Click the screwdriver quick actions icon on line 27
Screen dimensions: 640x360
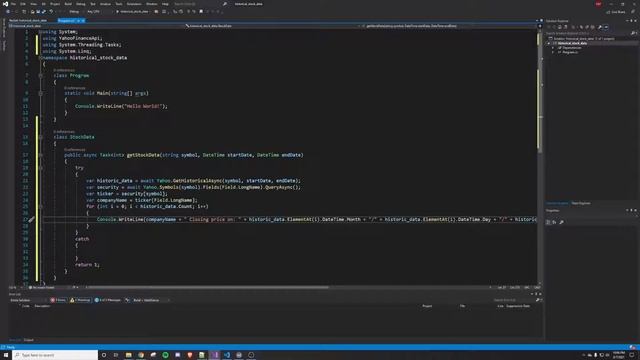pos(31,219)
